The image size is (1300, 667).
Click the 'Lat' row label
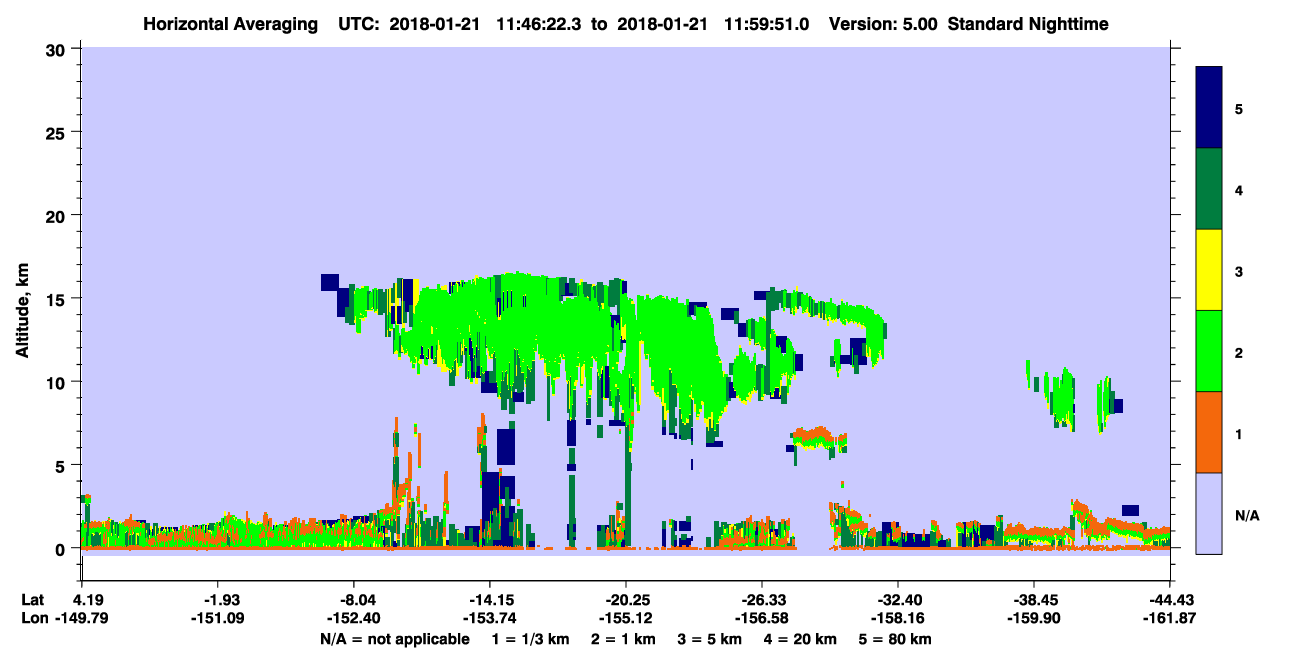tap(33, 600)
